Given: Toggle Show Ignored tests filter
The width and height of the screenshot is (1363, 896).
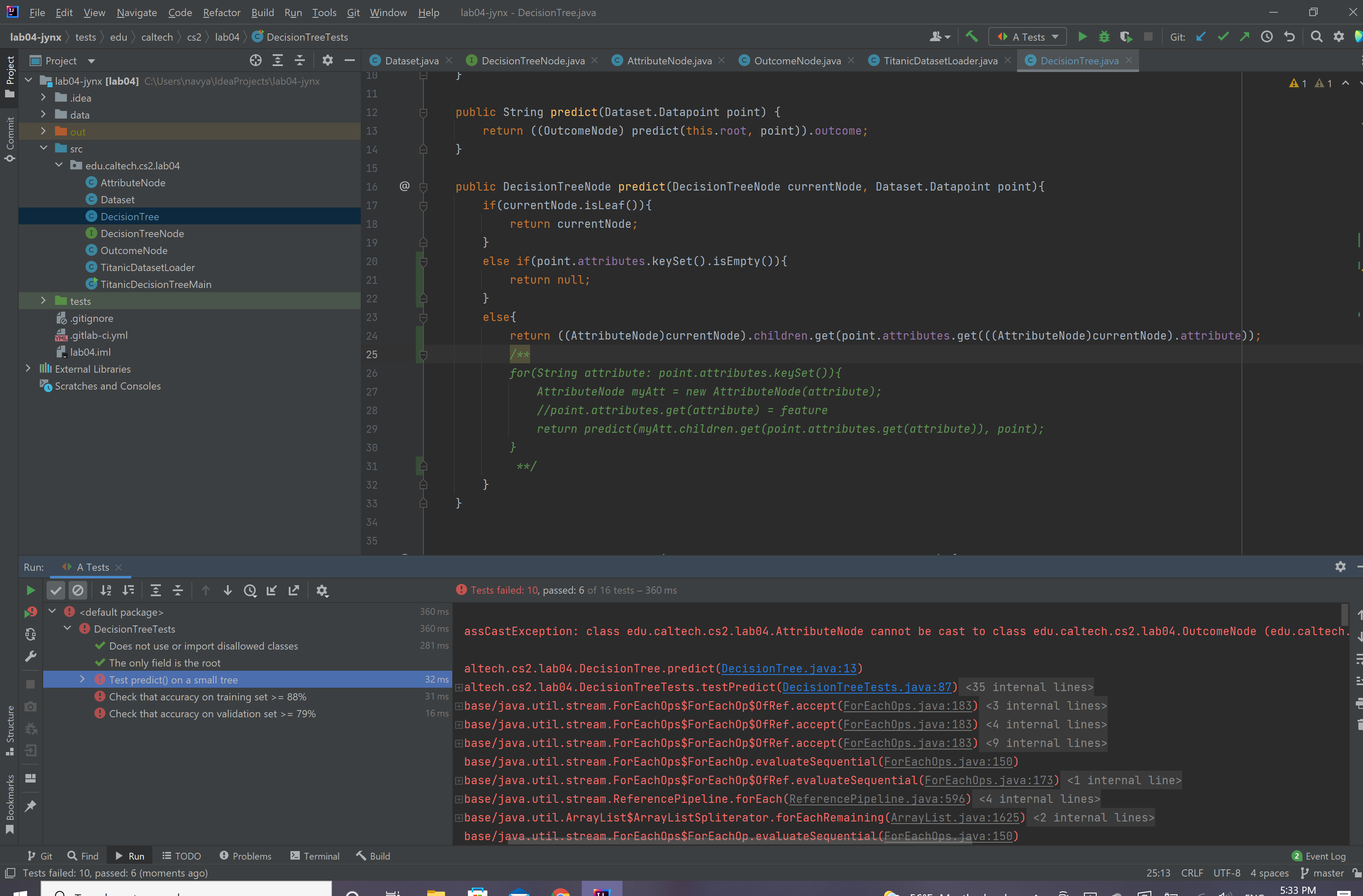Looking at the screenshot, I should pos(78,590).
